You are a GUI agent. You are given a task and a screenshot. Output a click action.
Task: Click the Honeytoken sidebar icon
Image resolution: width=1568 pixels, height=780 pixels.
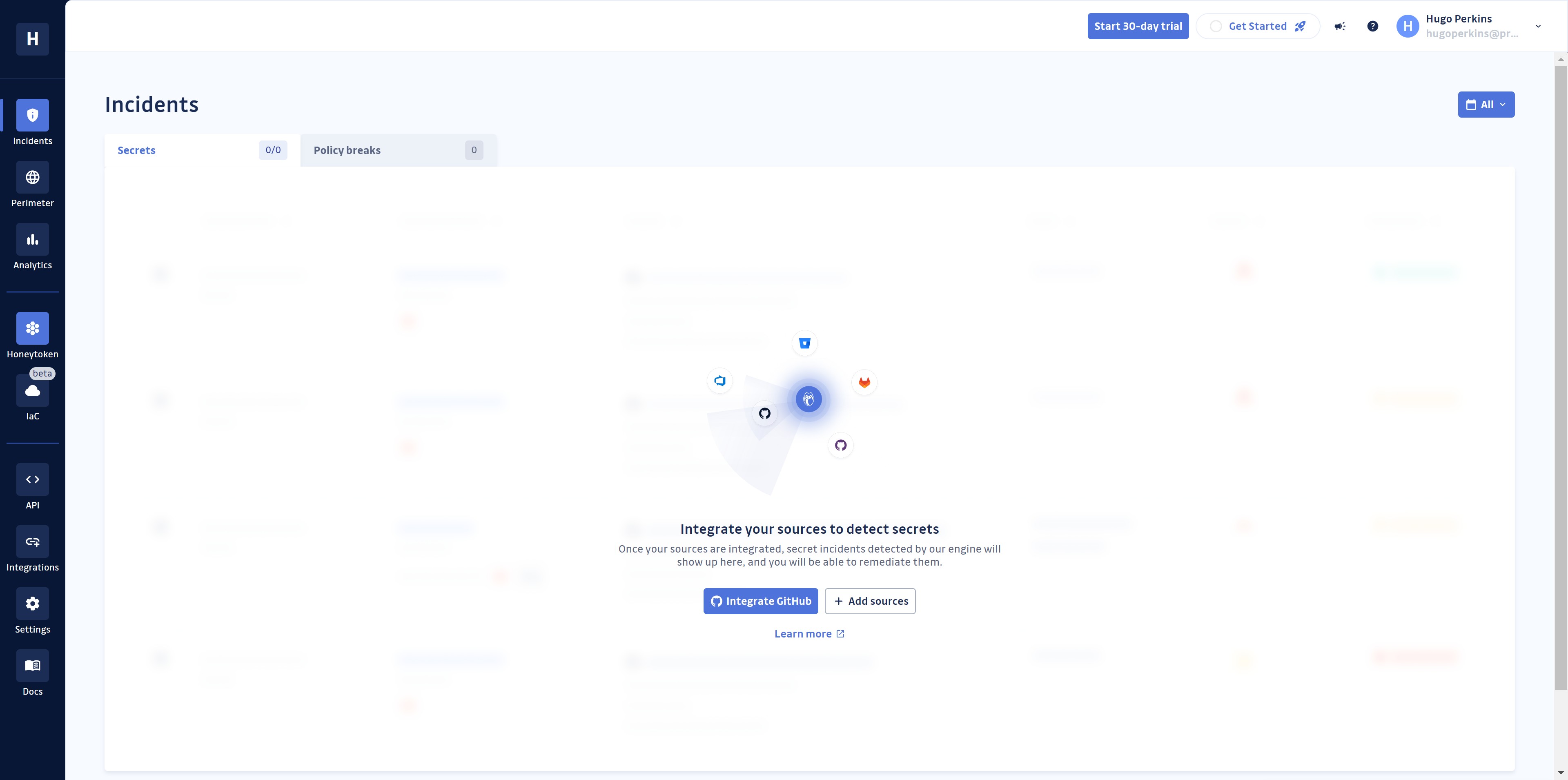(x=32, y=328)
